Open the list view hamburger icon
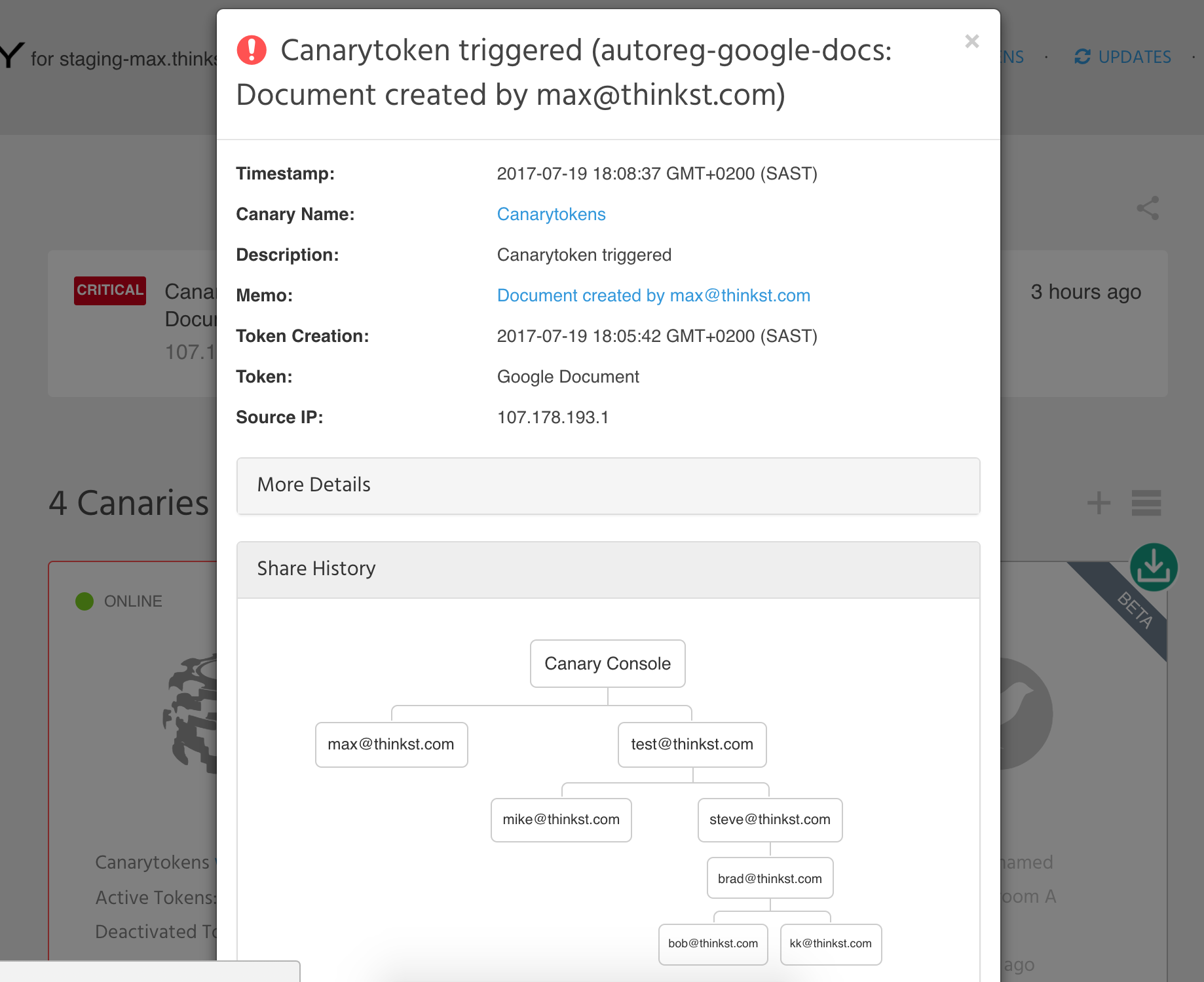This screenshot has height=982, width=1204. click(1146, 503)
